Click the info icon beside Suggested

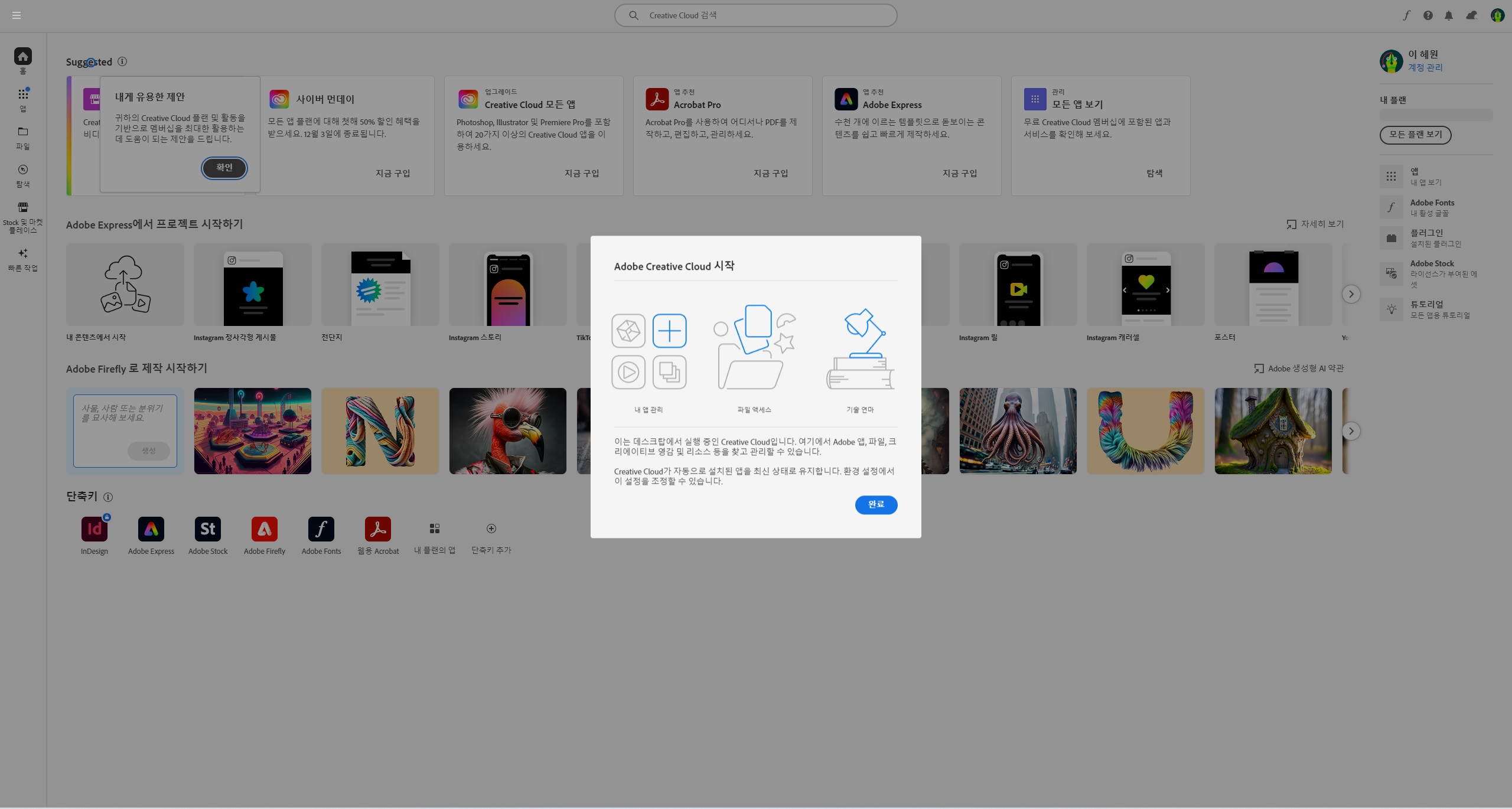122,61
